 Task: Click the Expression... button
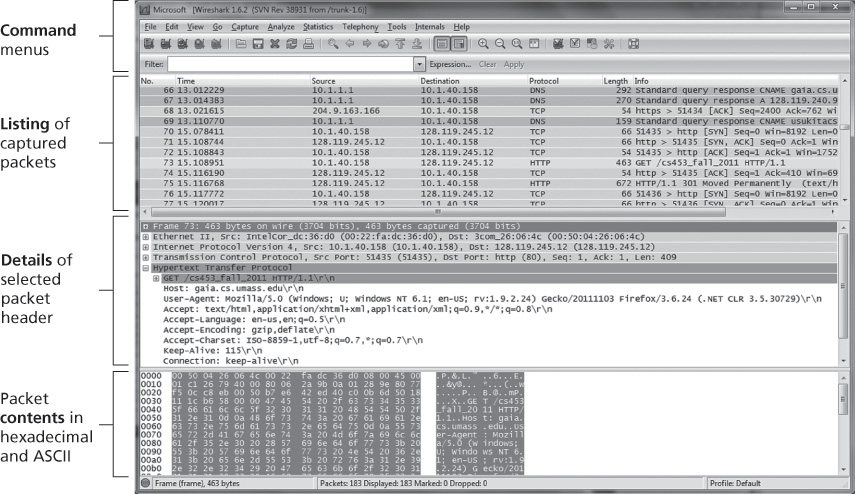(453, 64)
